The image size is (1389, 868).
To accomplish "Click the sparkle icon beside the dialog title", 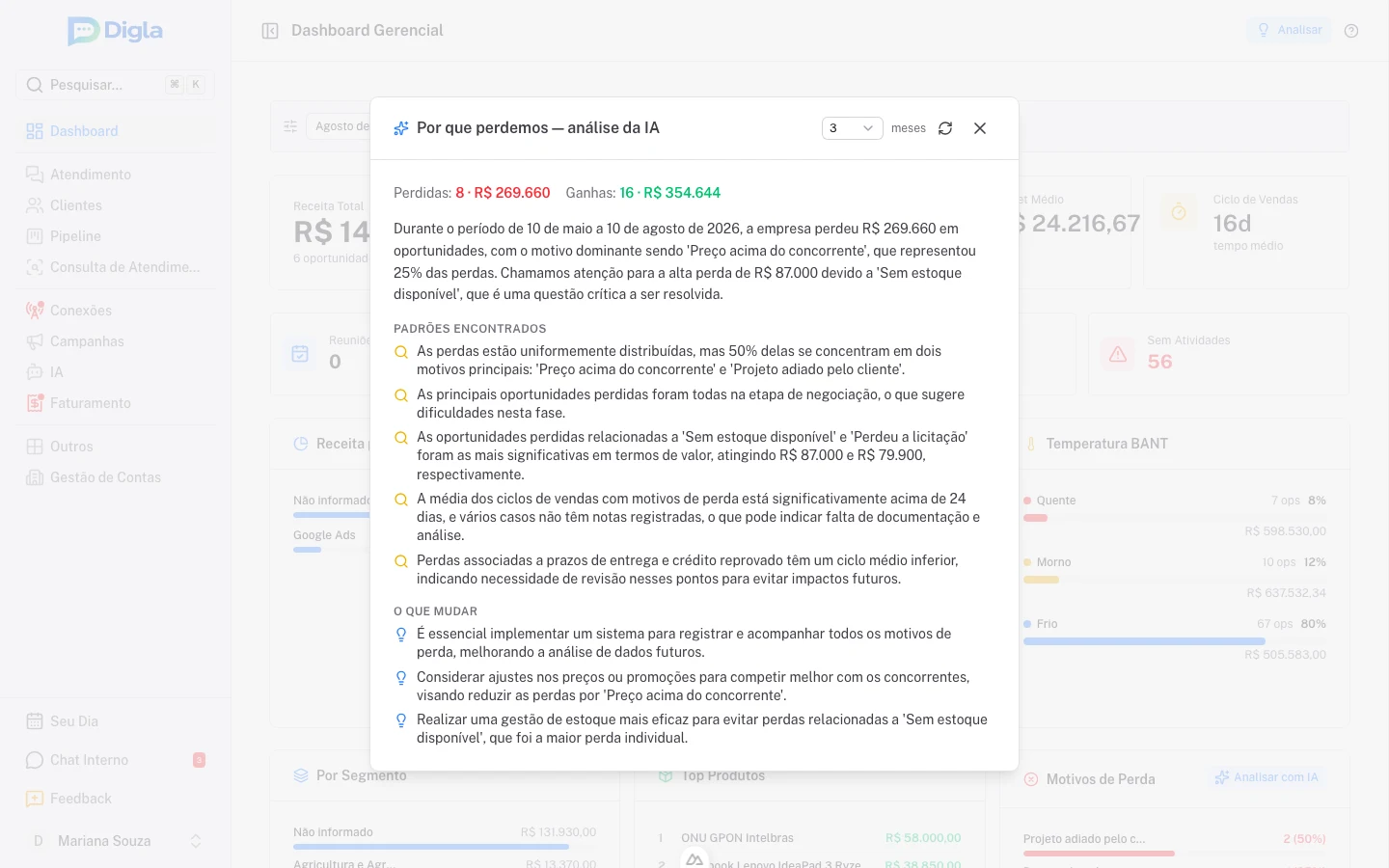I will click(x=401, y=128).
